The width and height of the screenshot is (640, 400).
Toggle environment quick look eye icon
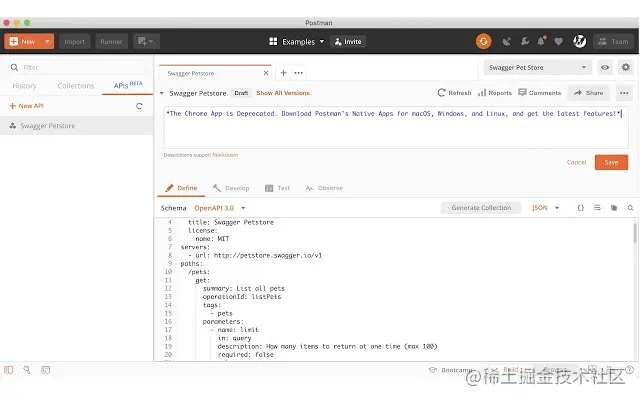point(605,67)
